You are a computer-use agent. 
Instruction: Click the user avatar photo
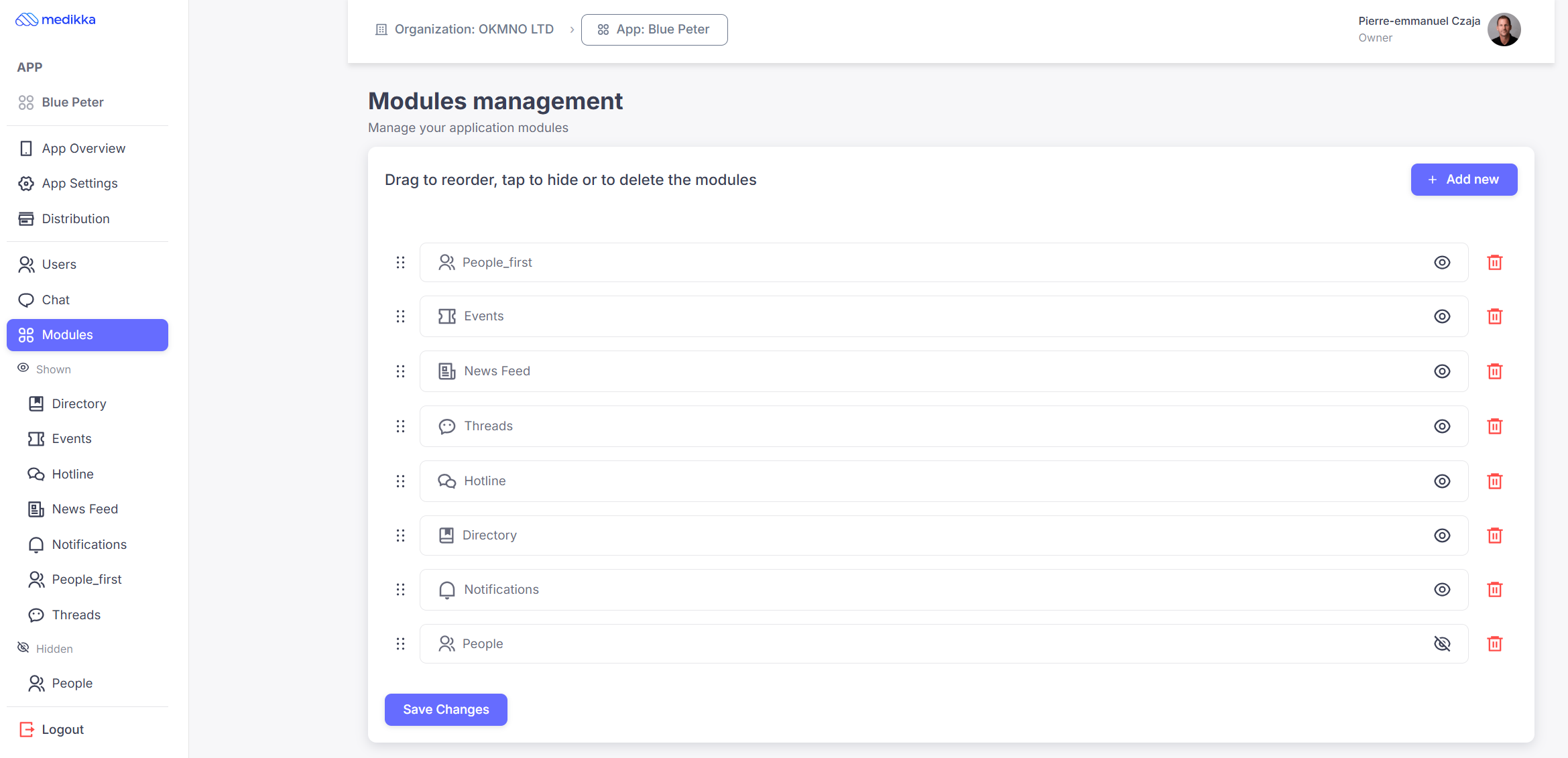(x=1504, y=29)
